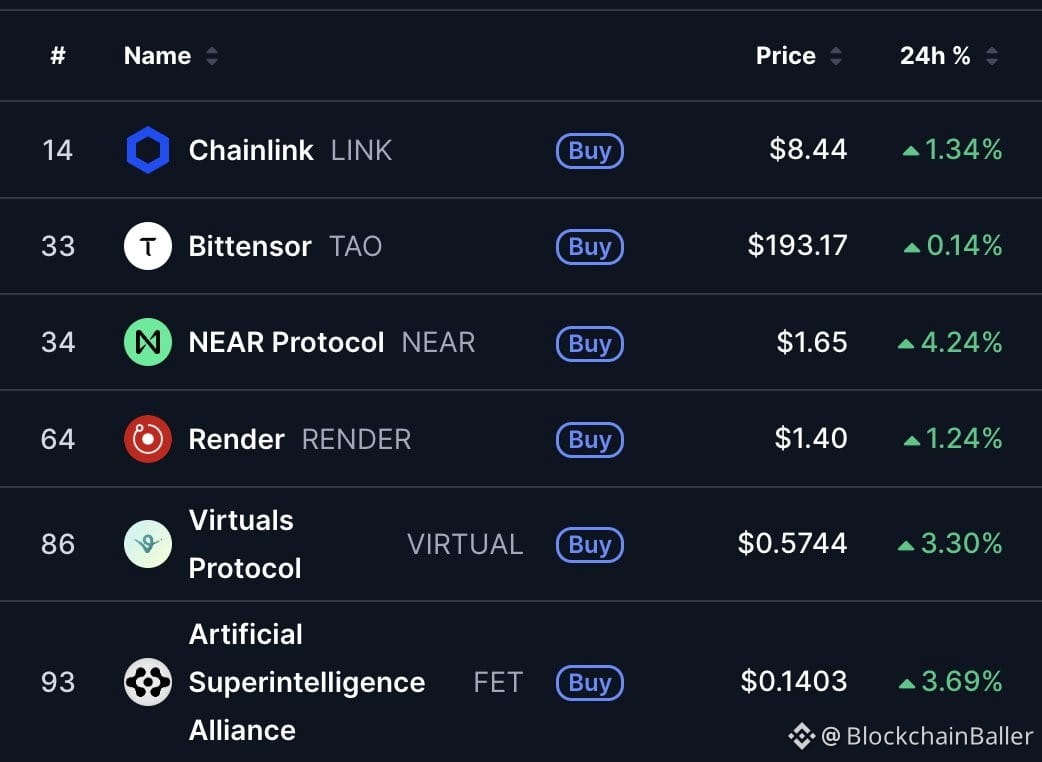This screenshot has width=1042, height=762.
Task: Click the Artificial Superintelligence Alliance logo
Action: click(x=148, y=682)
